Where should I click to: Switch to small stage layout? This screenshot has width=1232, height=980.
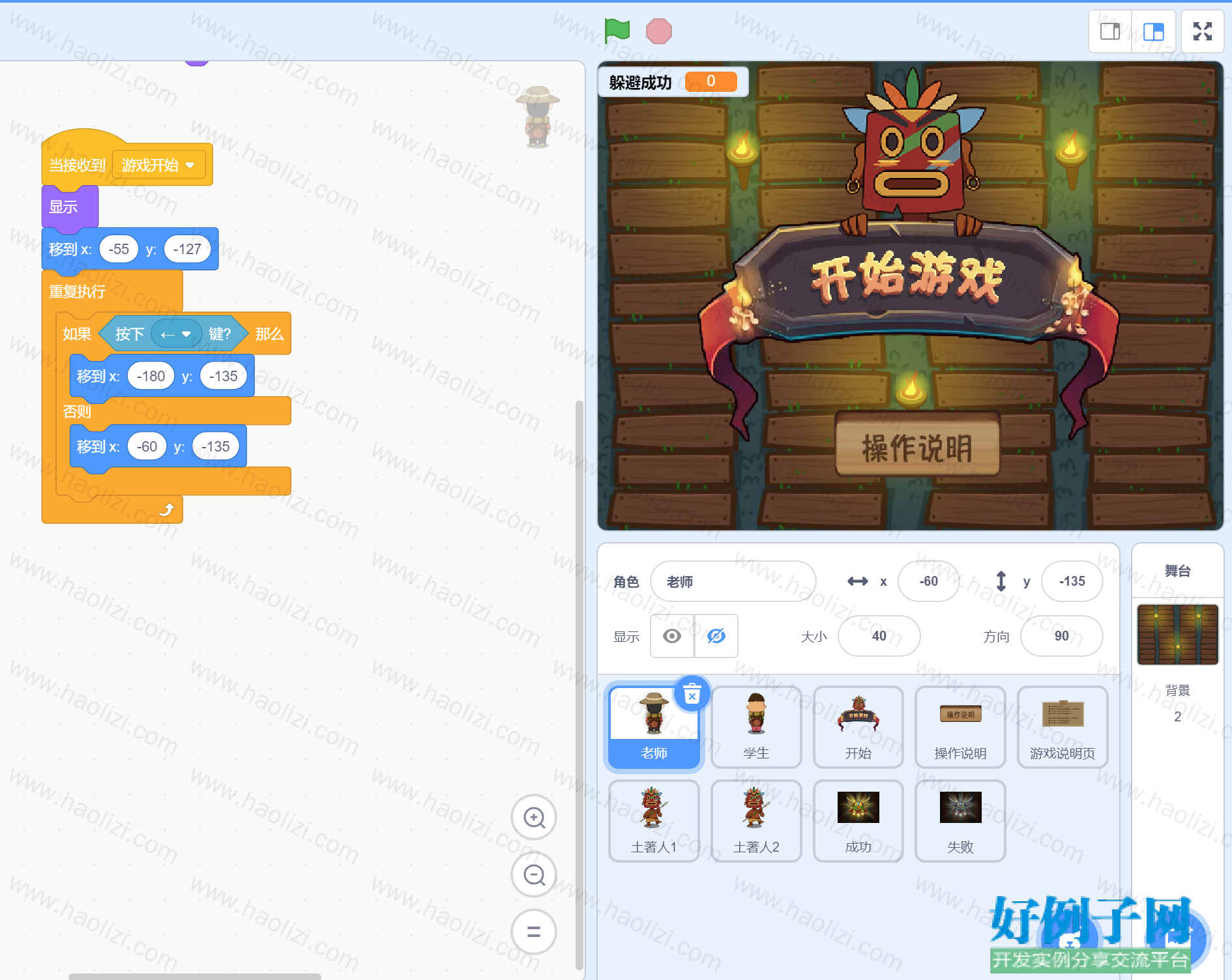pyautogui.click(x=1110, y=31)
